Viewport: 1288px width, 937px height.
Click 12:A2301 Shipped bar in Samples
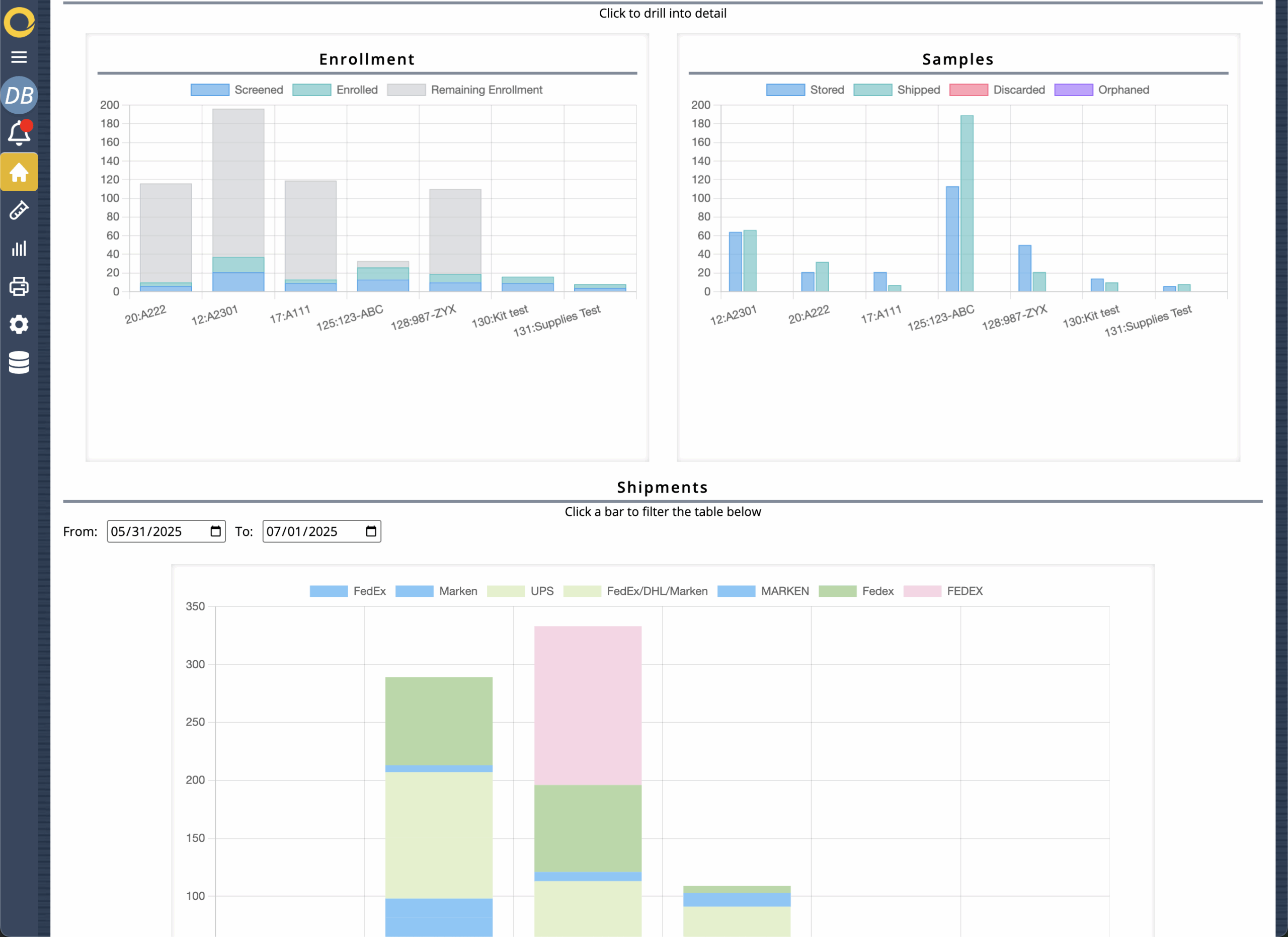pos(750,261)
